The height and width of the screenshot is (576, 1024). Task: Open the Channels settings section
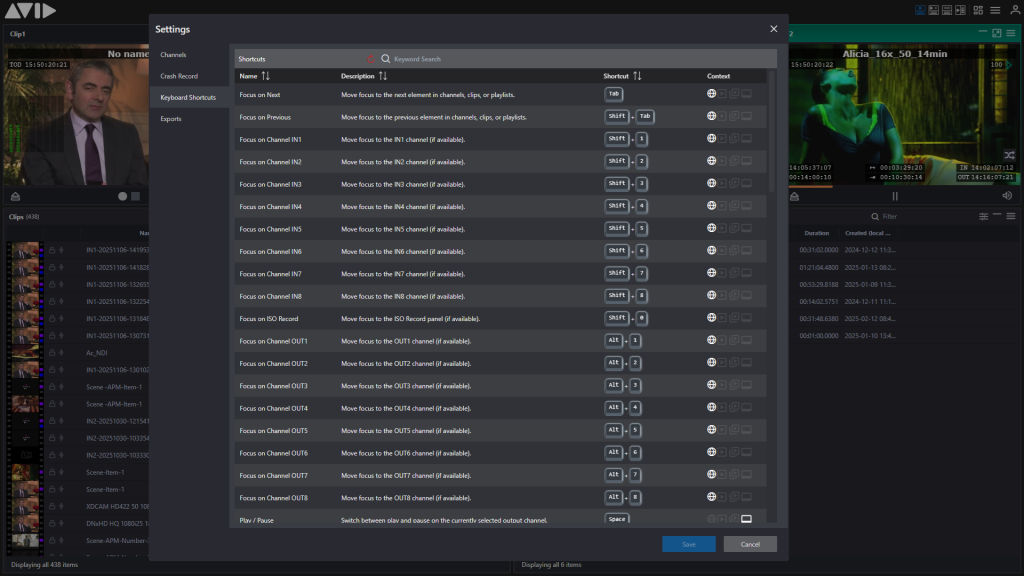pos(173,54)
